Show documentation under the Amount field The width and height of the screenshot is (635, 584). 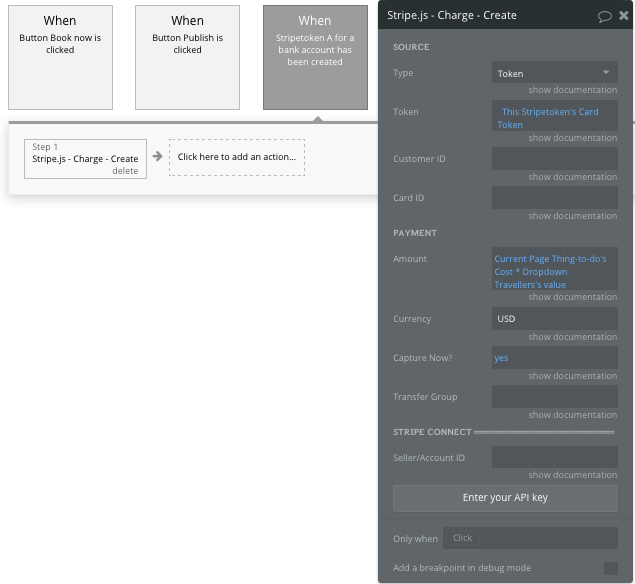click(572, 297)
